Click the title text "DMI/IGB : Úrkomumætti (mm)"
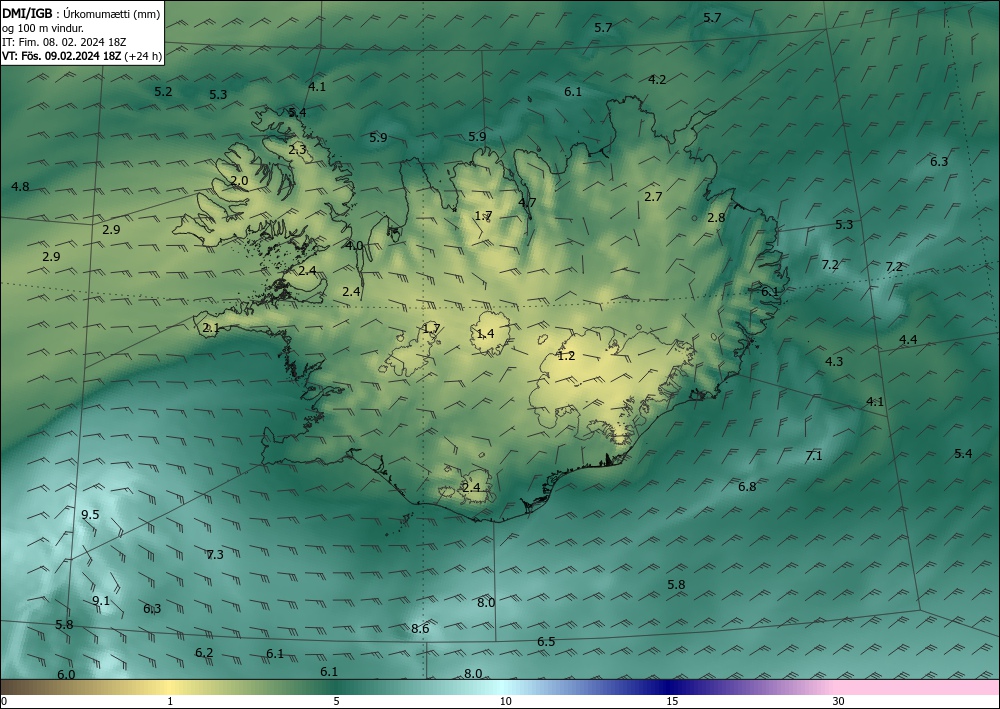The height and width of the screenshot is (709, 1000). pyautogui.click(x=81, y=13)
